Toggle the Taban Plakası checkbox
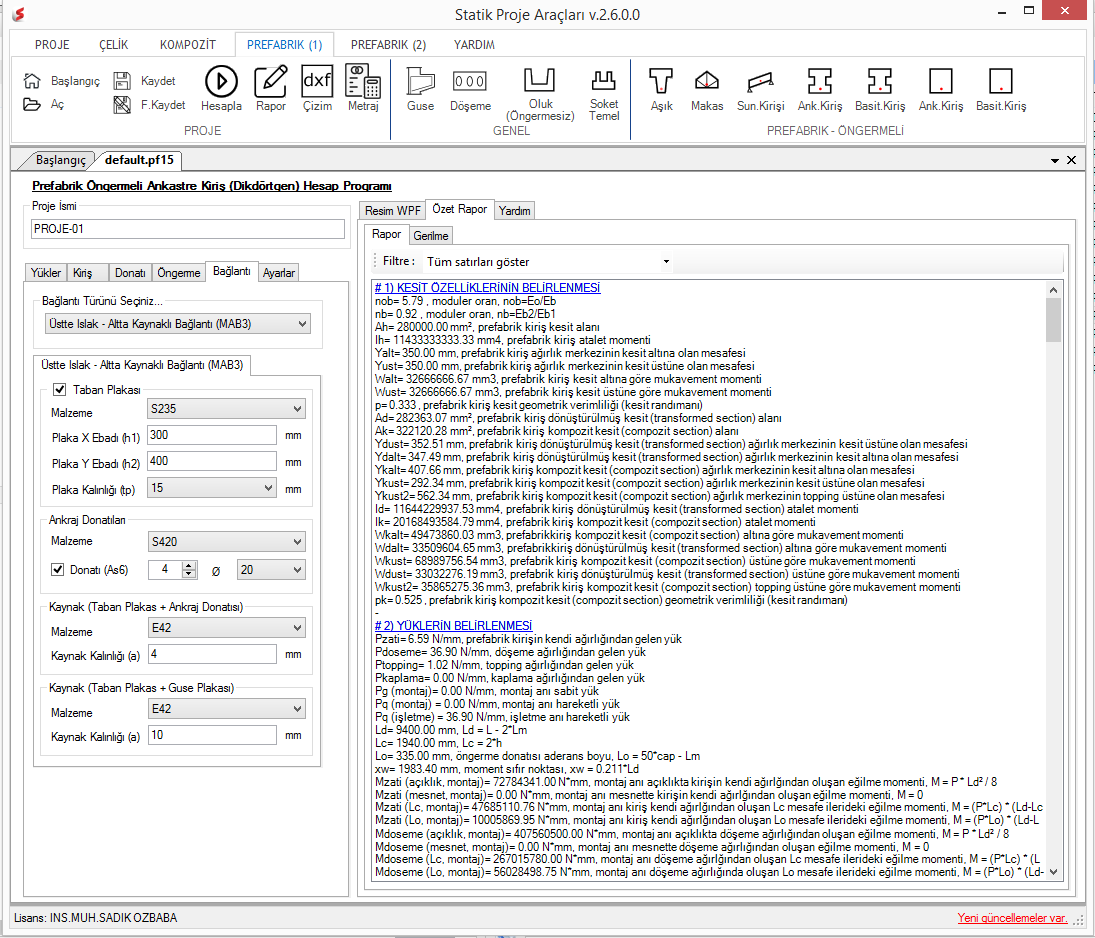This screenshot has height=938, width=1095. point(60,390)
